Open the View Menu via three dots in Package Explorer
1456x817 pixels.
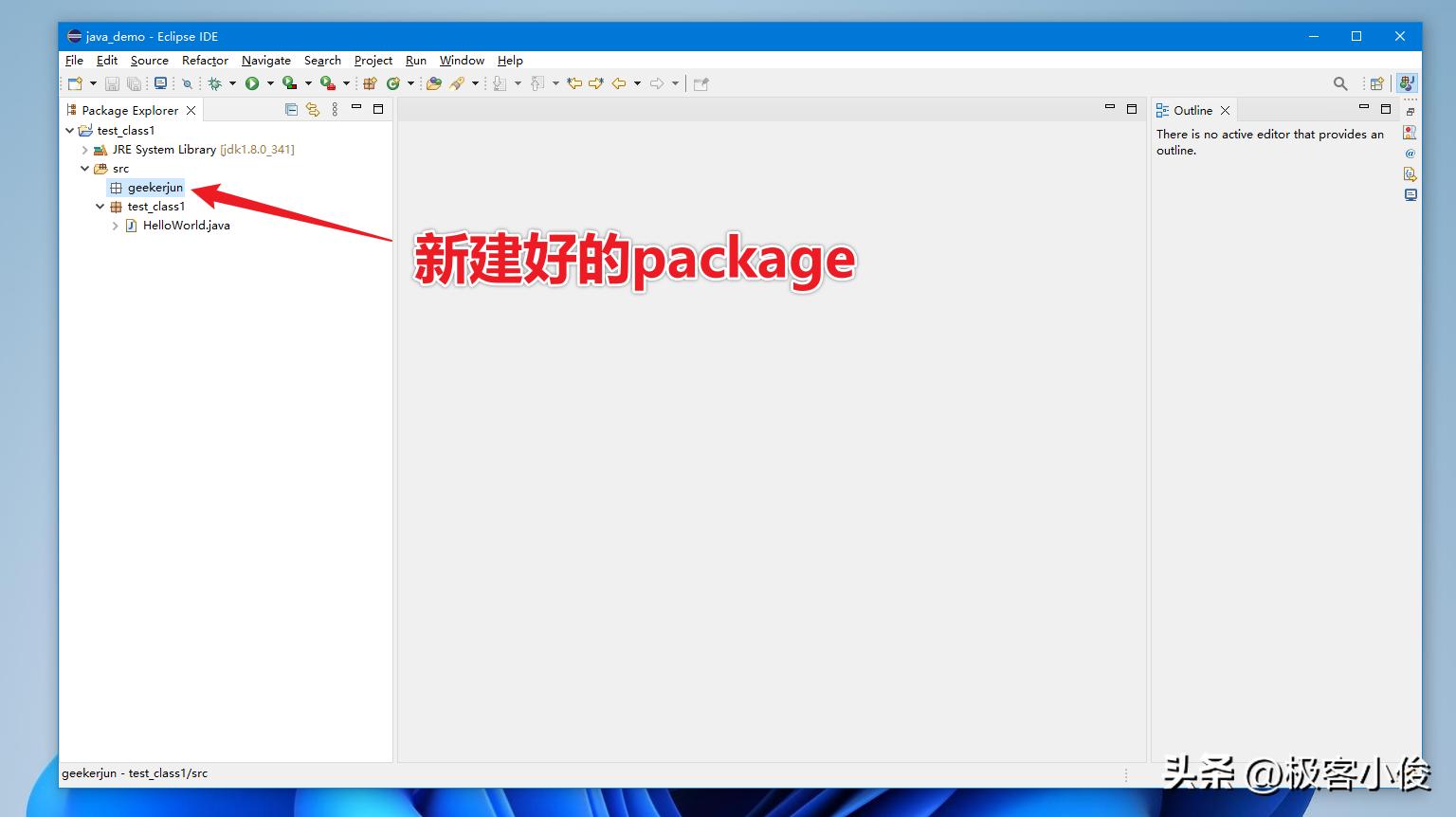click(335, 109)
